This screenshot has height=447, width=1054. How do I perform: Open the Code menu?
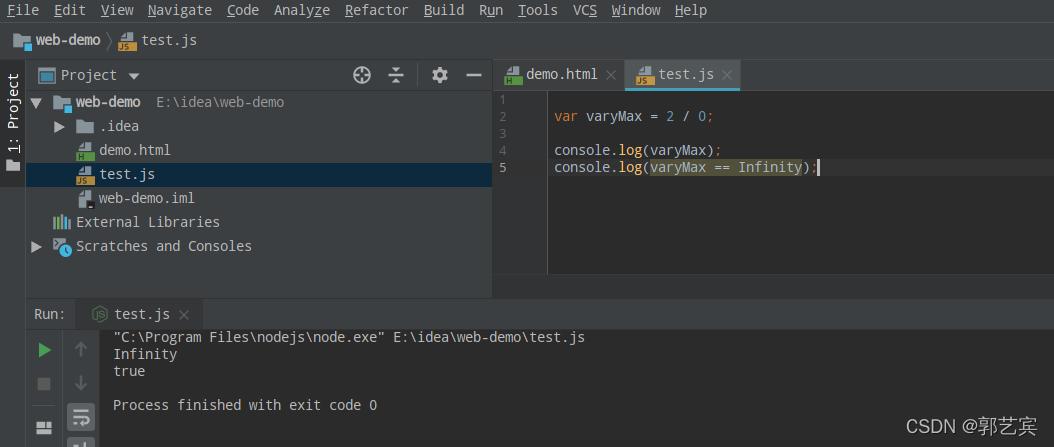click(243, 10)
